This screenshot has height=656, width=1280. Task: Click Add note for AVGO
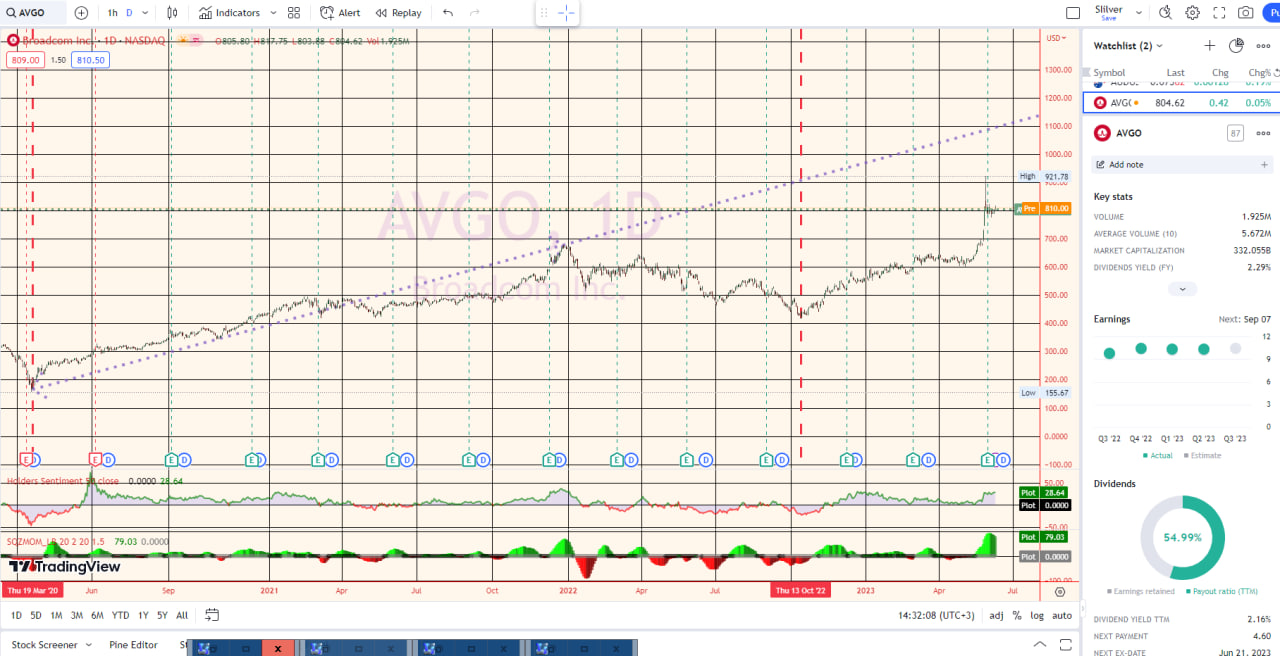click(1181, 164)
